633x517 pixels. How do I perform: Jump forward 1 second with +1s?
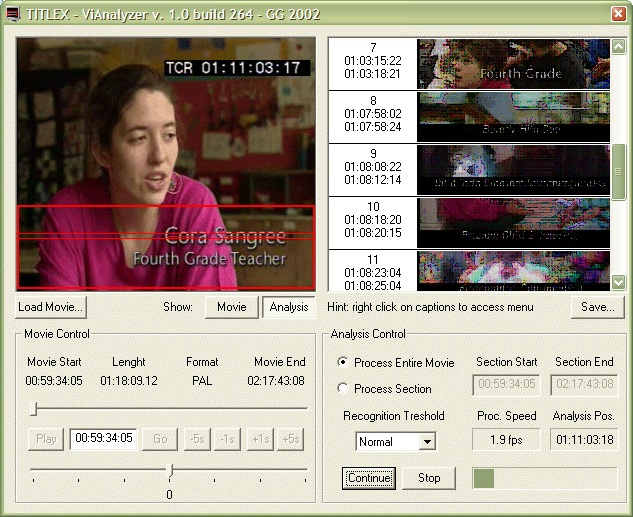260,439
